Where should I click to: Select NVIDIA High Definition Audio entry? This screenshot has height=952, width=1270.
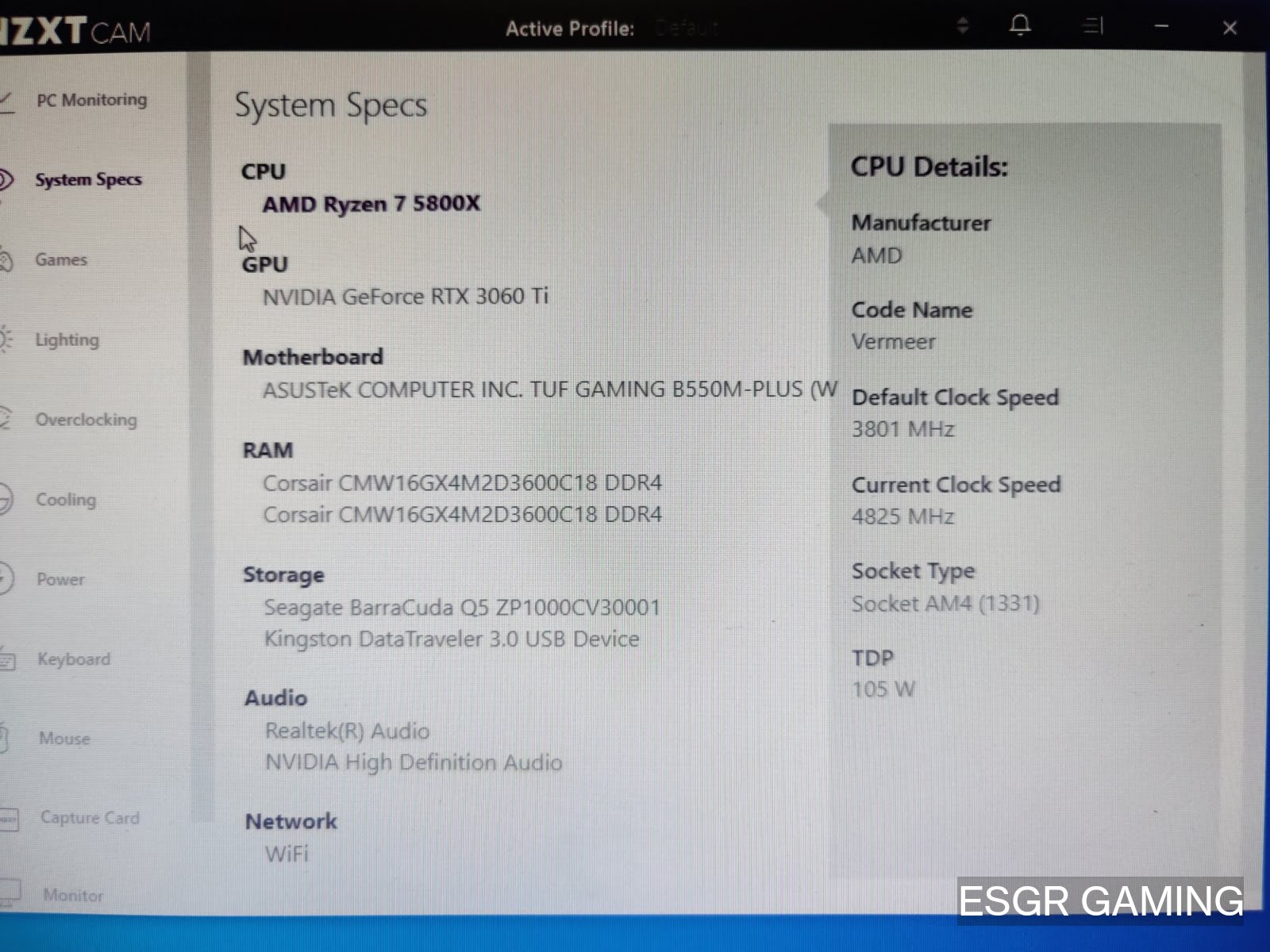pyautogui.click(x=414, y=762)
